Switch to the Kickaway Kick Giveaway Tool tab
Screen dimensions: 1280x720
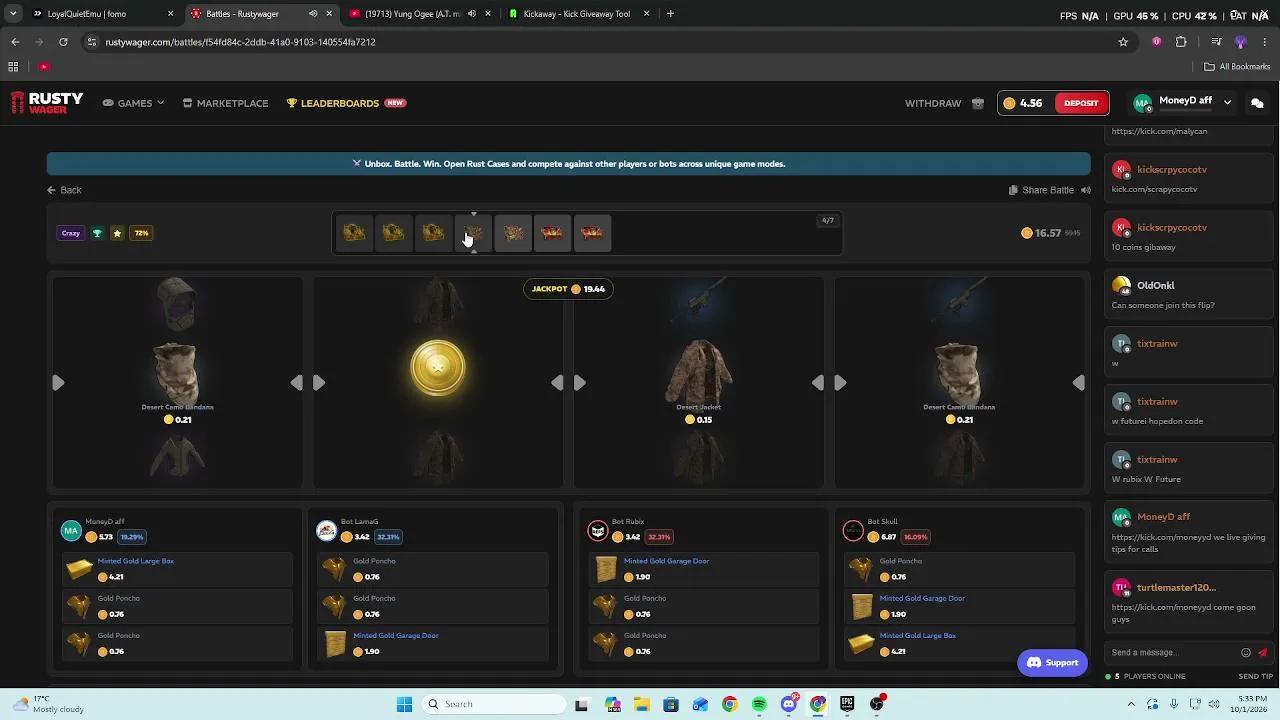[x=580, y=14]
